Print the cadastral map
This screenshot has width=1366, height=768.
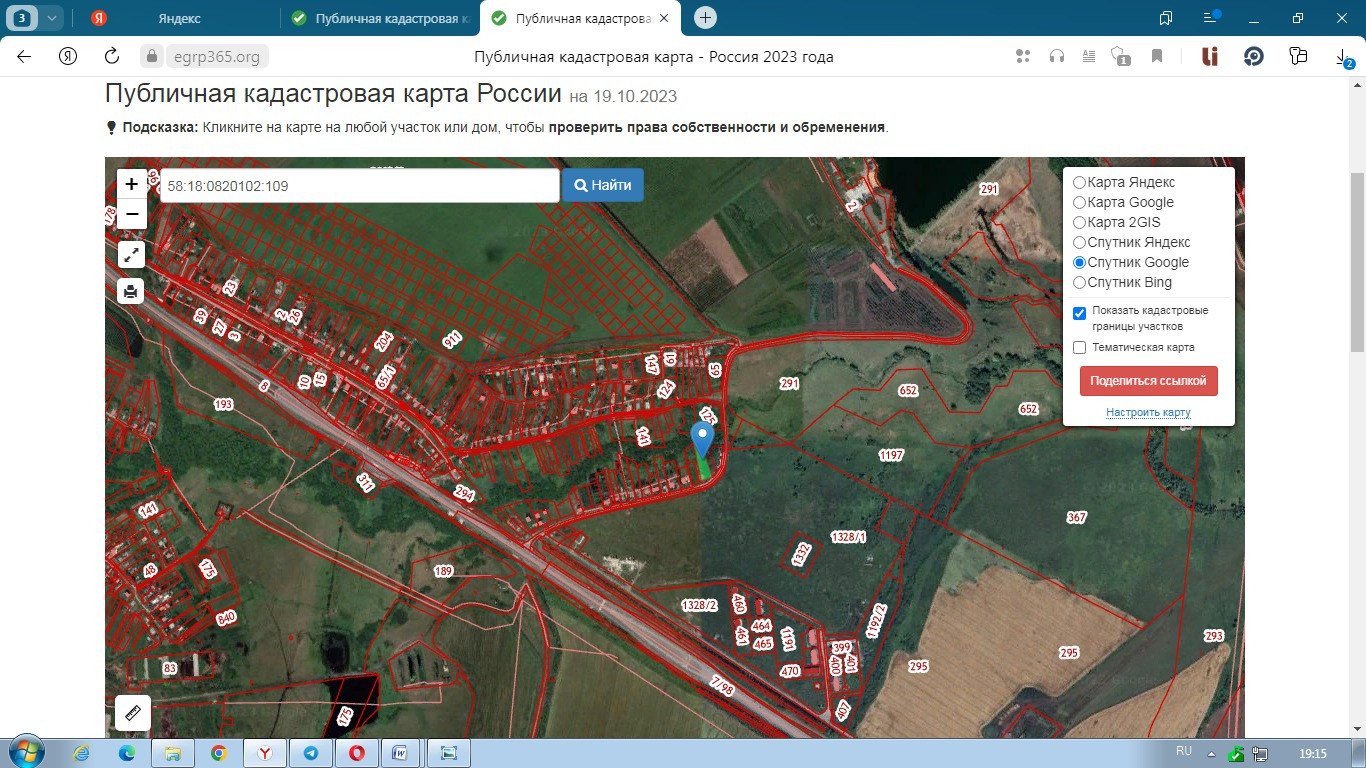(x=132, y=291)
